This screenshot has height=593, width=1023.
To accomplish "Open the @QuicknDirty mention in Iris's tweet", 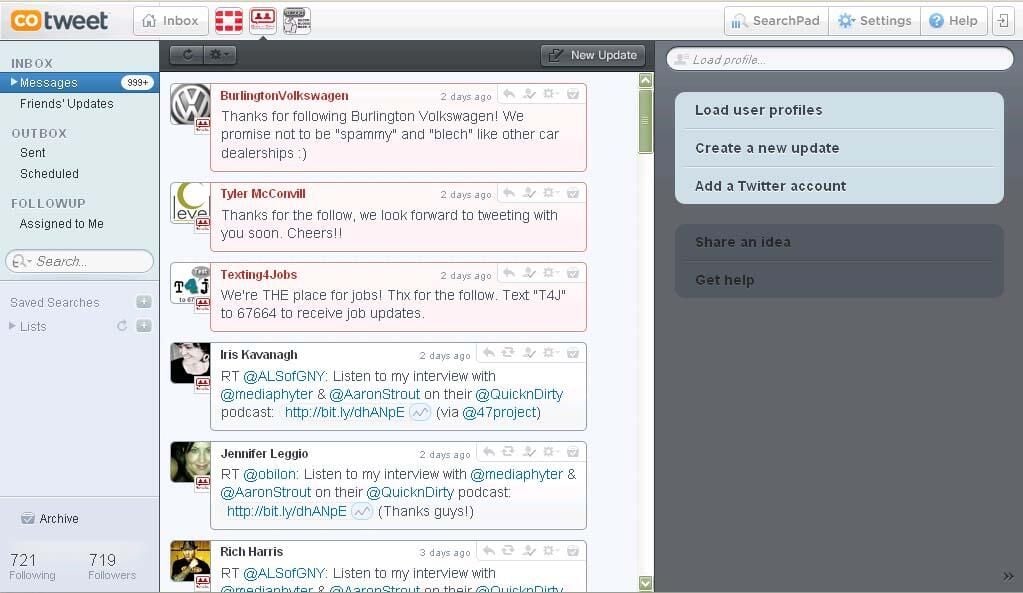I will 519,395.
